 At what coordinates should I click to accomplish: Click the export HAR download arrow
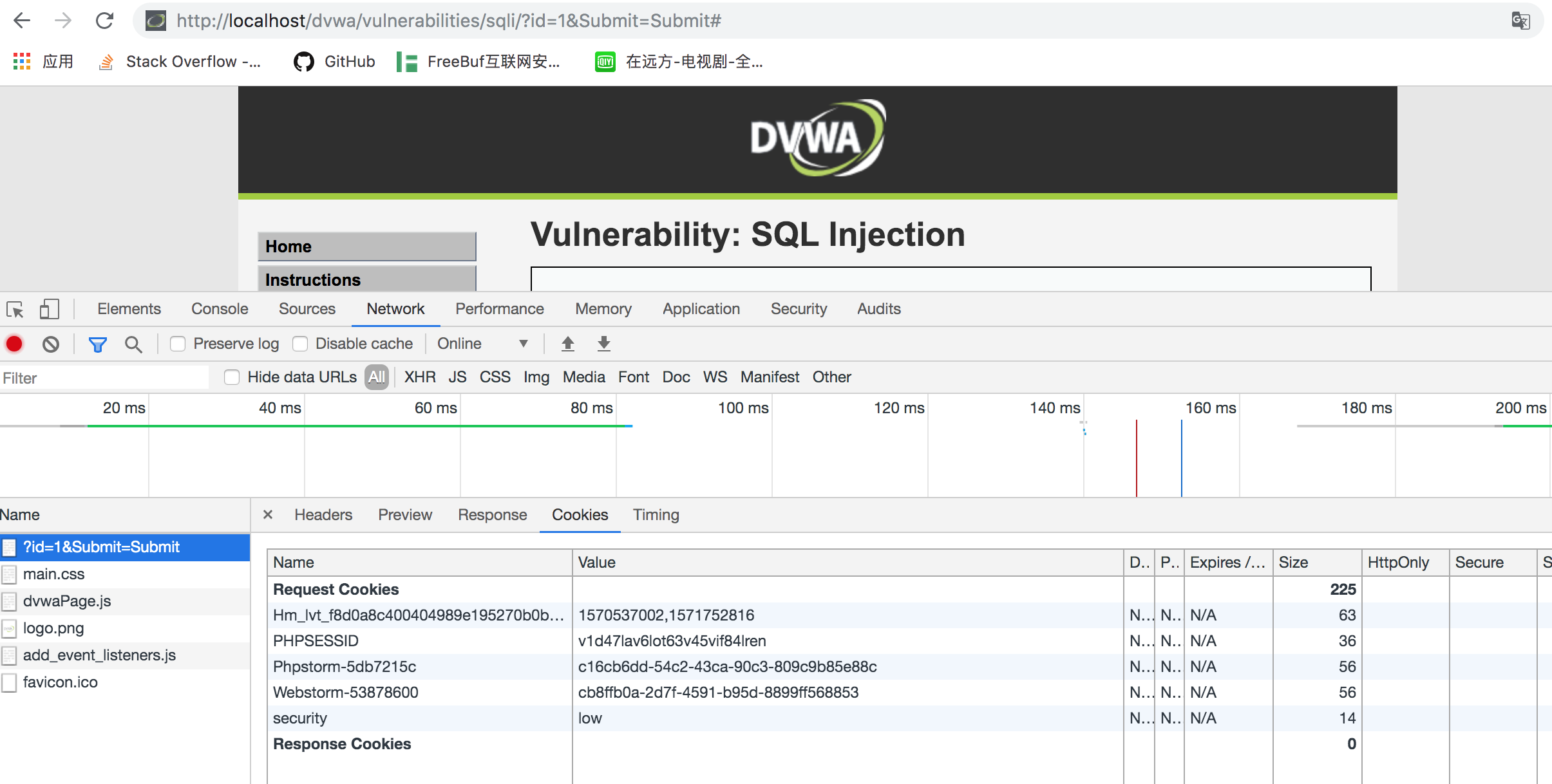(x=603, y=344)
